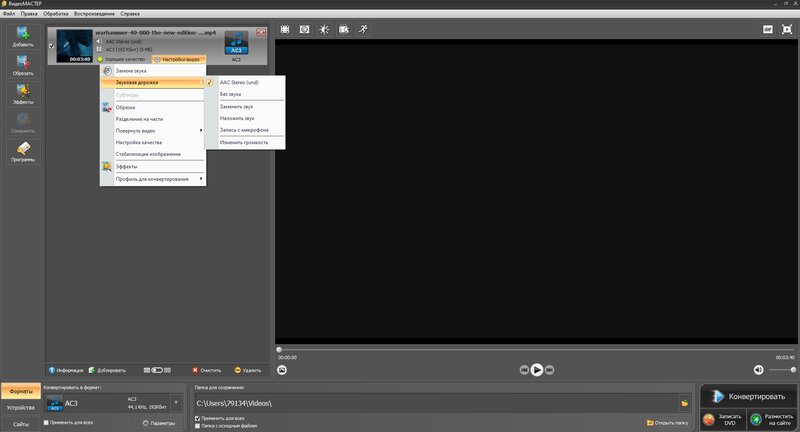The height and width of the screenshot is (432, 800).
Task: Enable 'Применить для всех' under format
Action: pos(47,423)
